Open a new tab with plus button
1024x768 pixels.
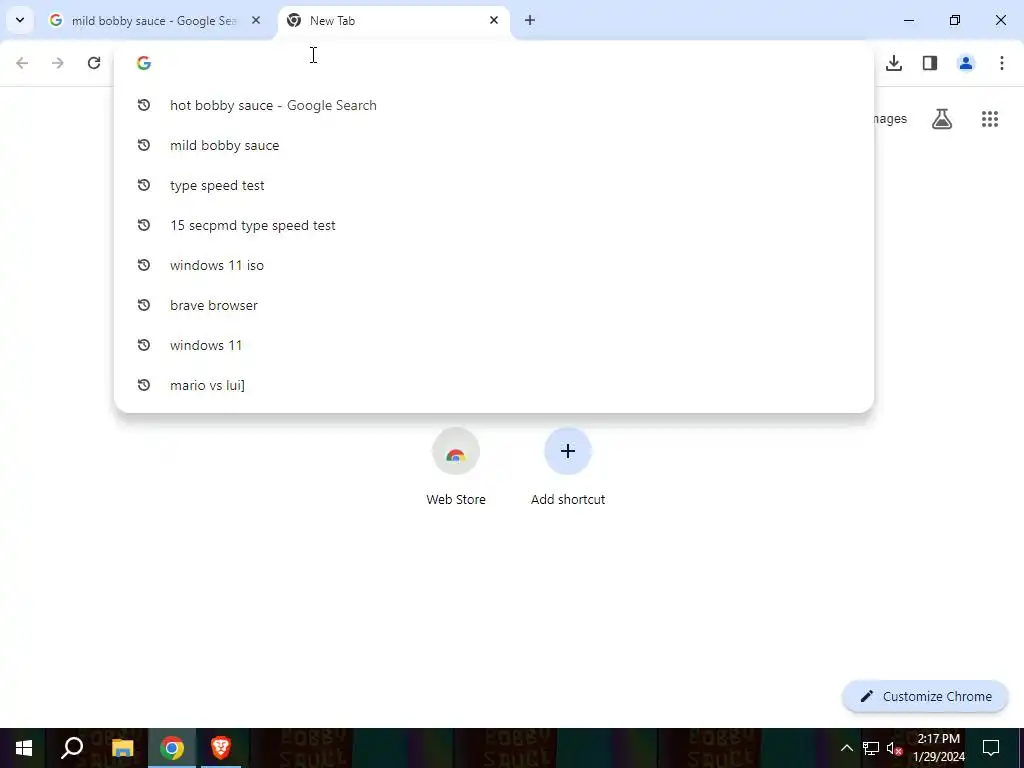tap(530, 20)
